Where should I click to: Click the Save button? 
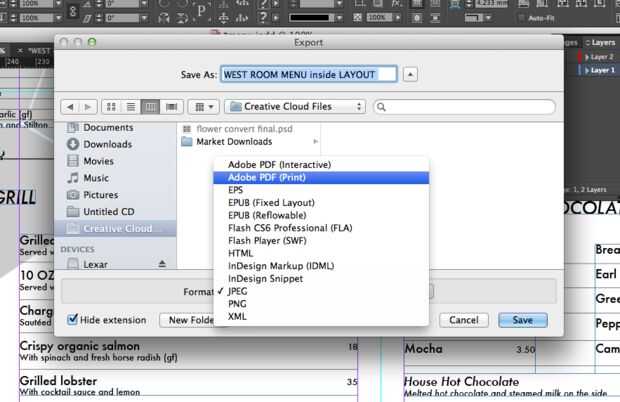[x=523, y=320]
